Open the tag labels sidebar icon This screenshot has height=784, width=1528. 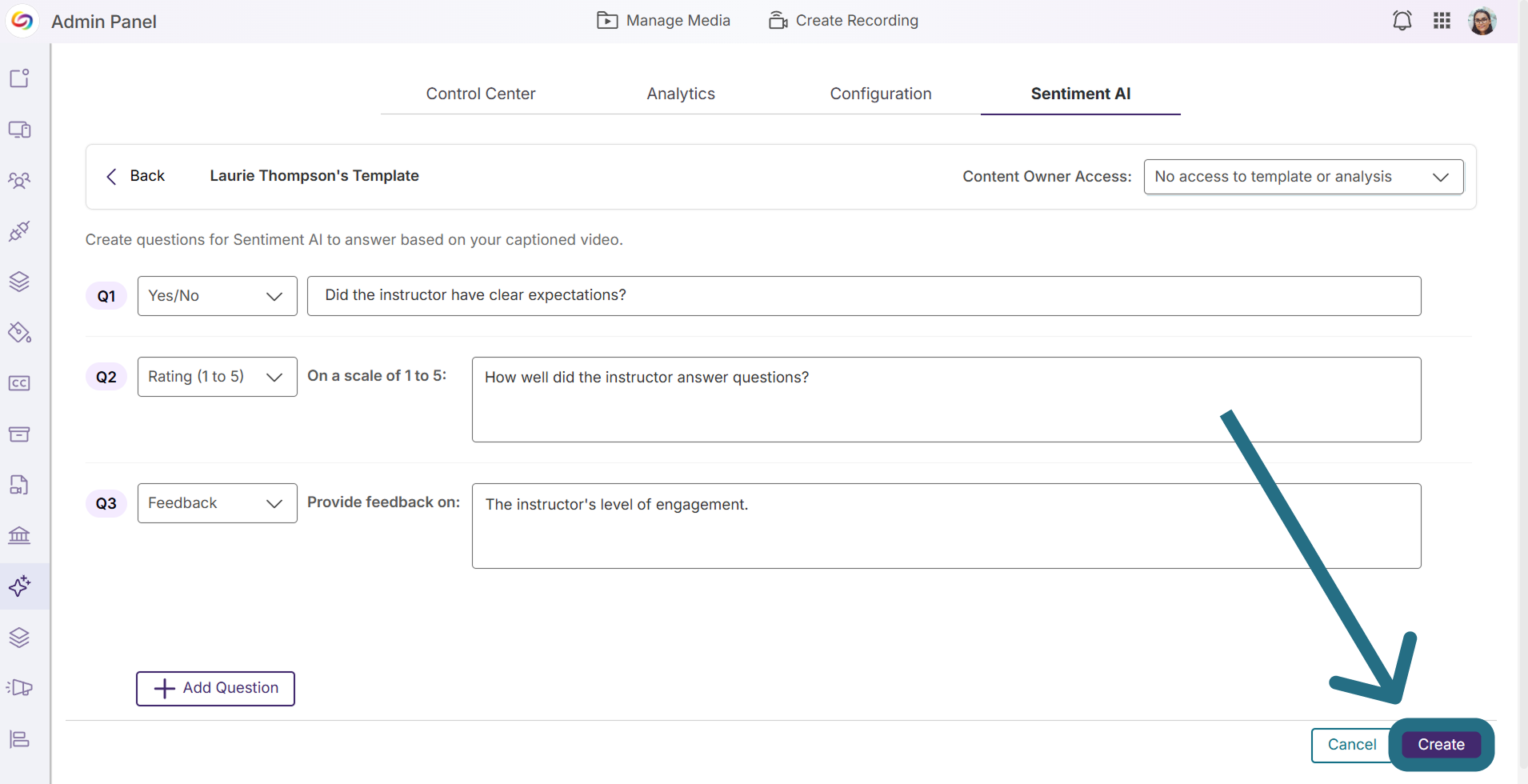point(20,332)
